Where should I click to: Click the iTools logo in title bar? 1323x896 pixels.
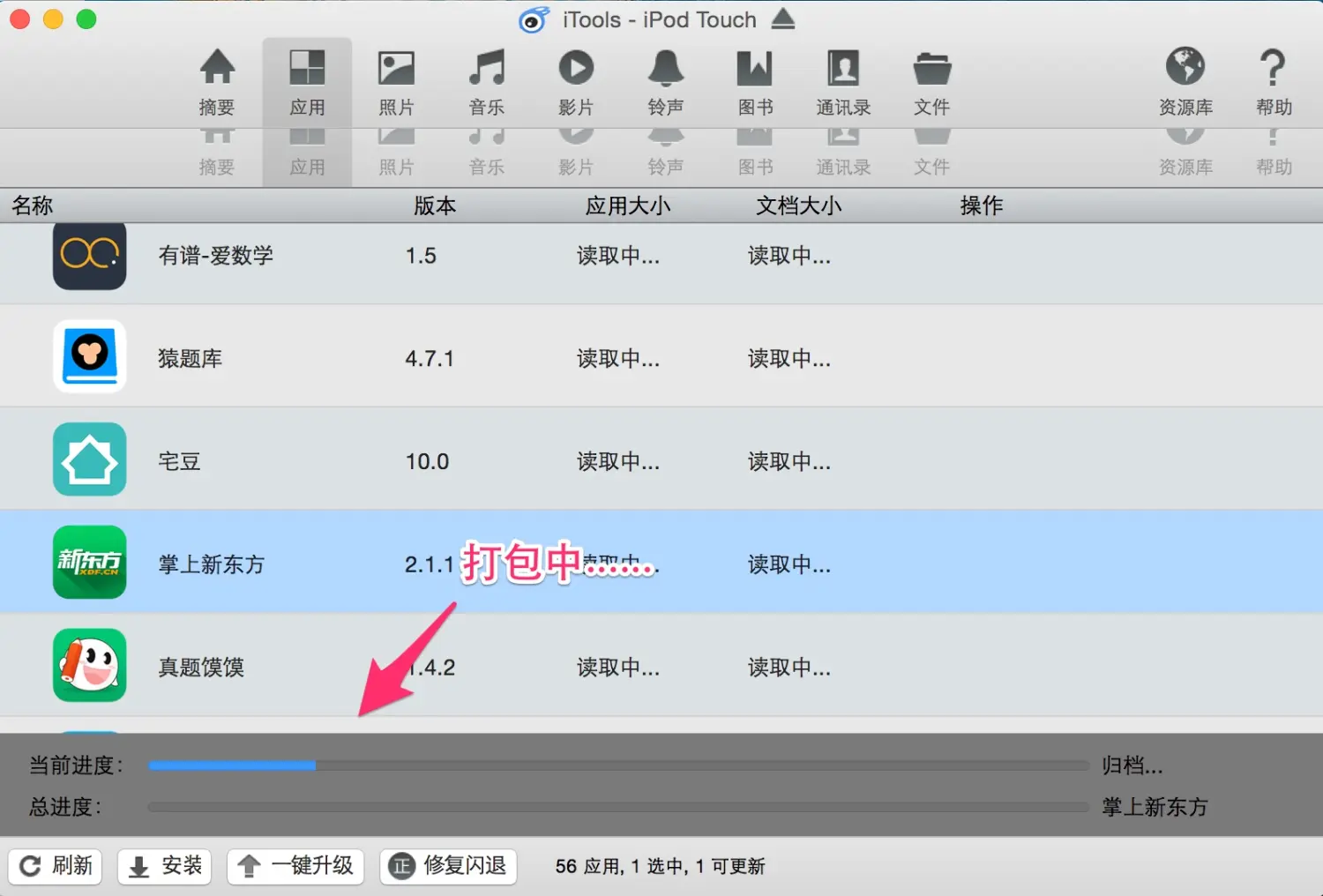[534, 19]
